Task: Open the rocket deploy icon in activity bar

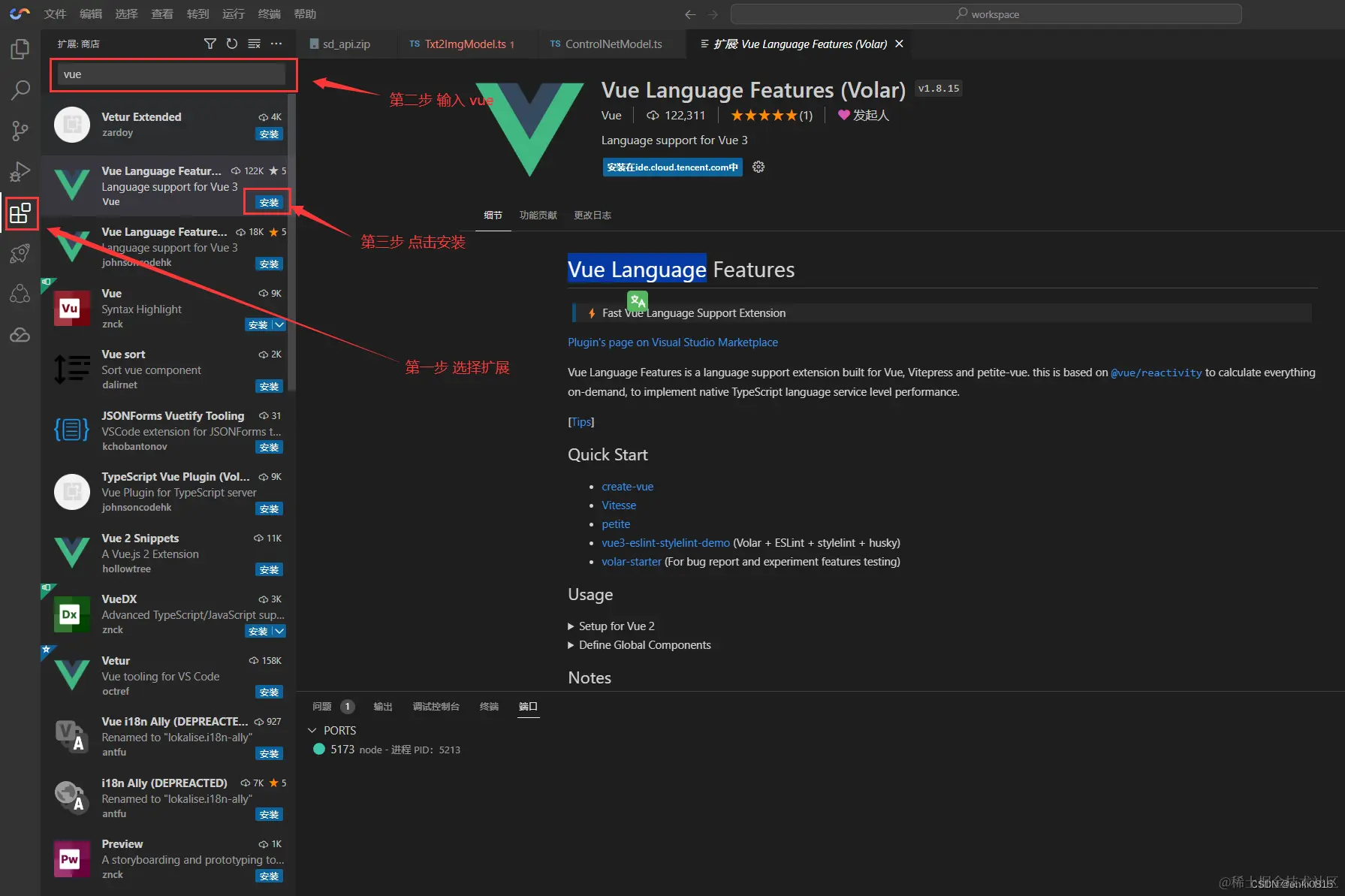Action: coord(20,253)
